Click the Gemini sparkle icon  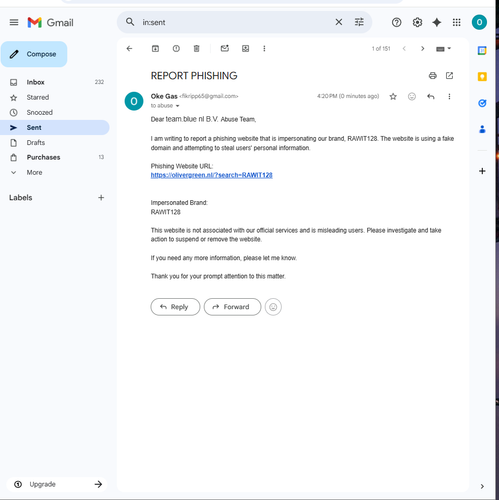[437, 22]
